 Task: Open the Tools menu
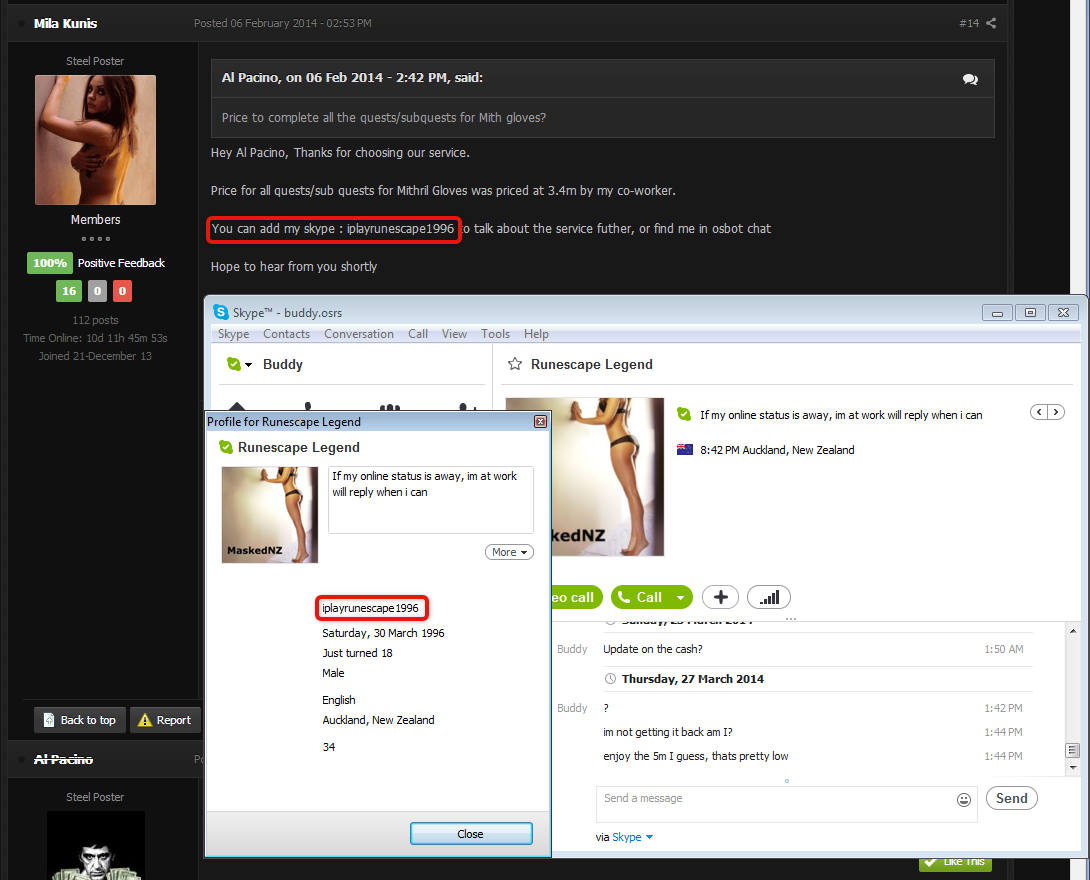[495, 334]
